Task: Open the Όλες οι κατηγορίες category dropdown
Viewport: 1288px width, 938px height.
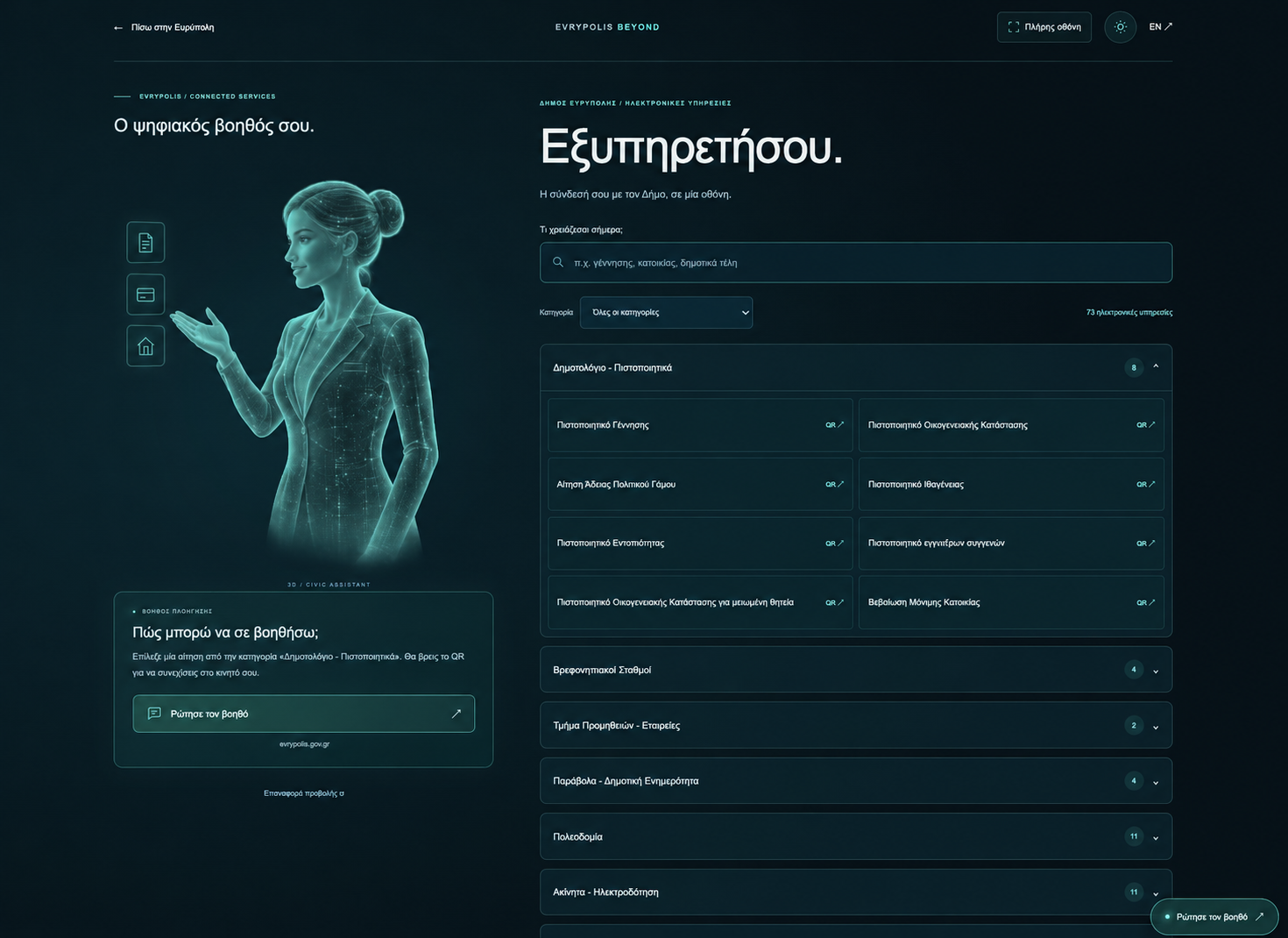Action: click(x=666, y=312)
